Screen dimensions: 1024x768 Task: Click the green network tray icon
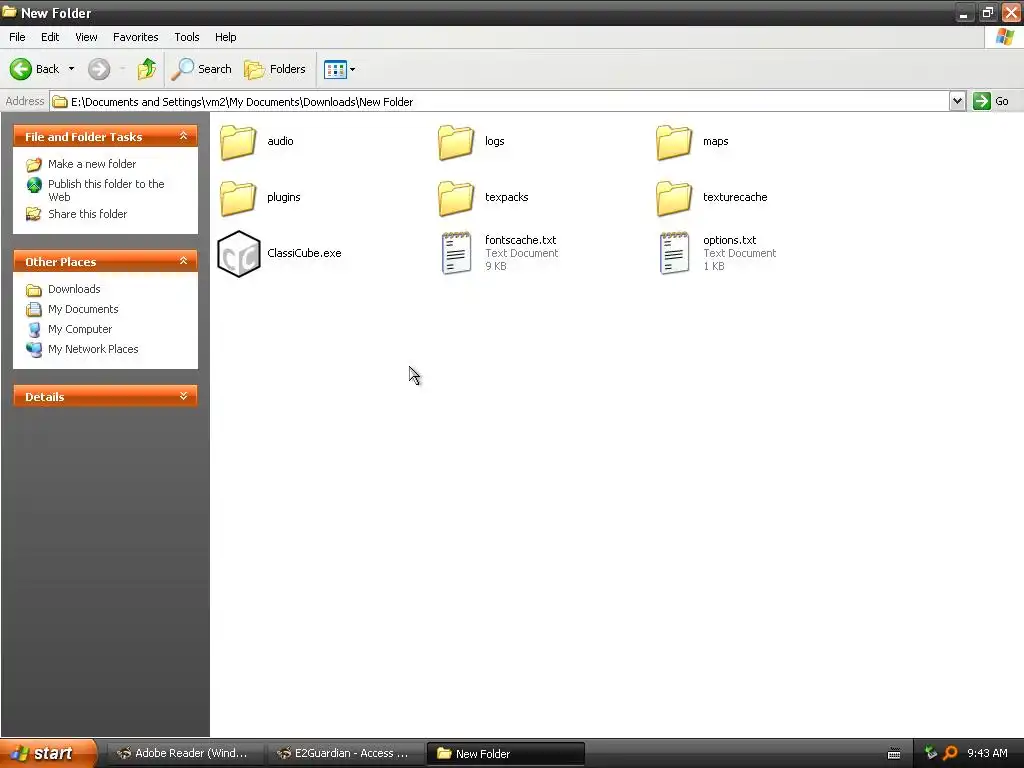(x=931, y=753)
